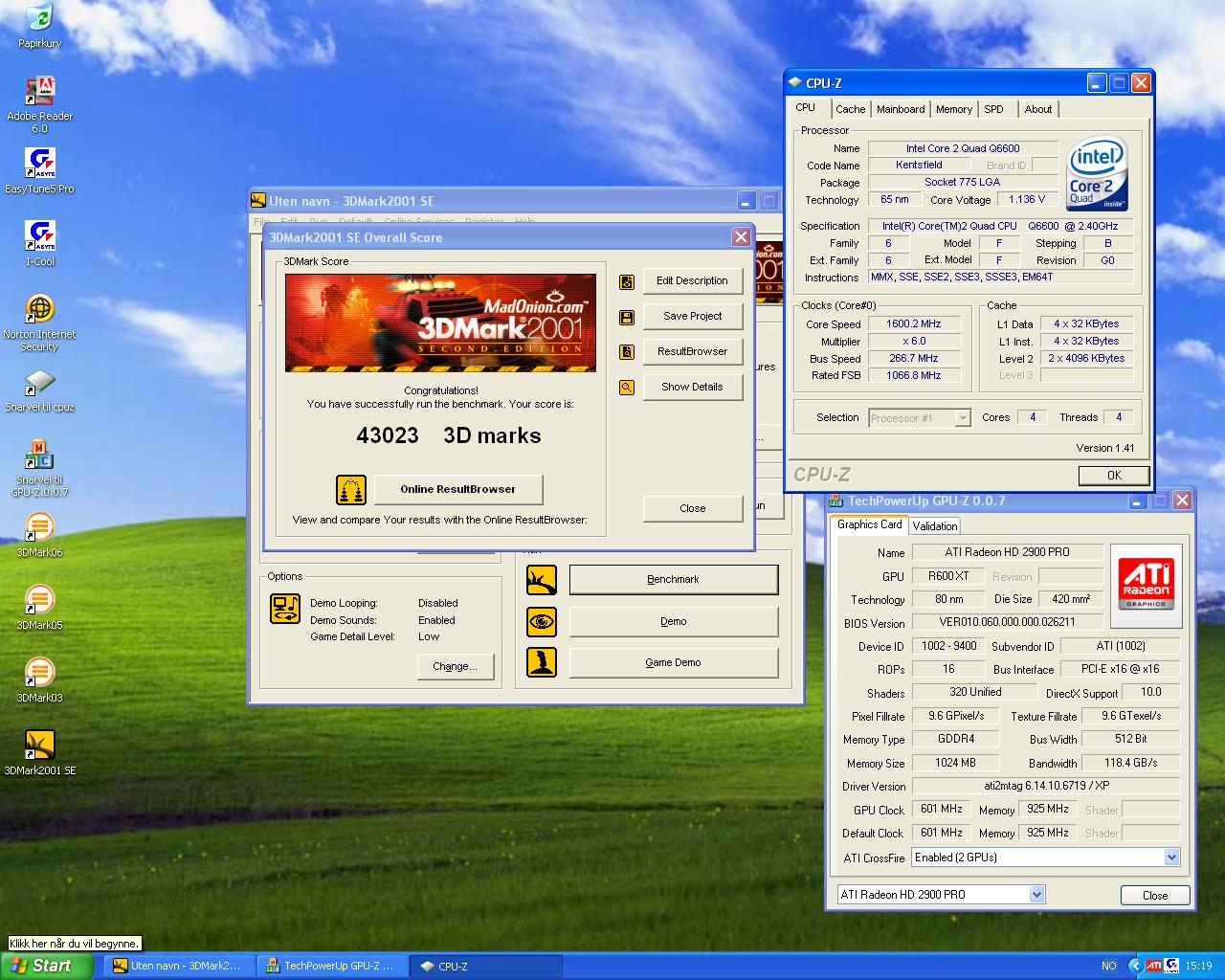Click the 3DMark2001 Second Edition banner image
The height and width of the screenshot is (980, 1225).
(440, 323)
